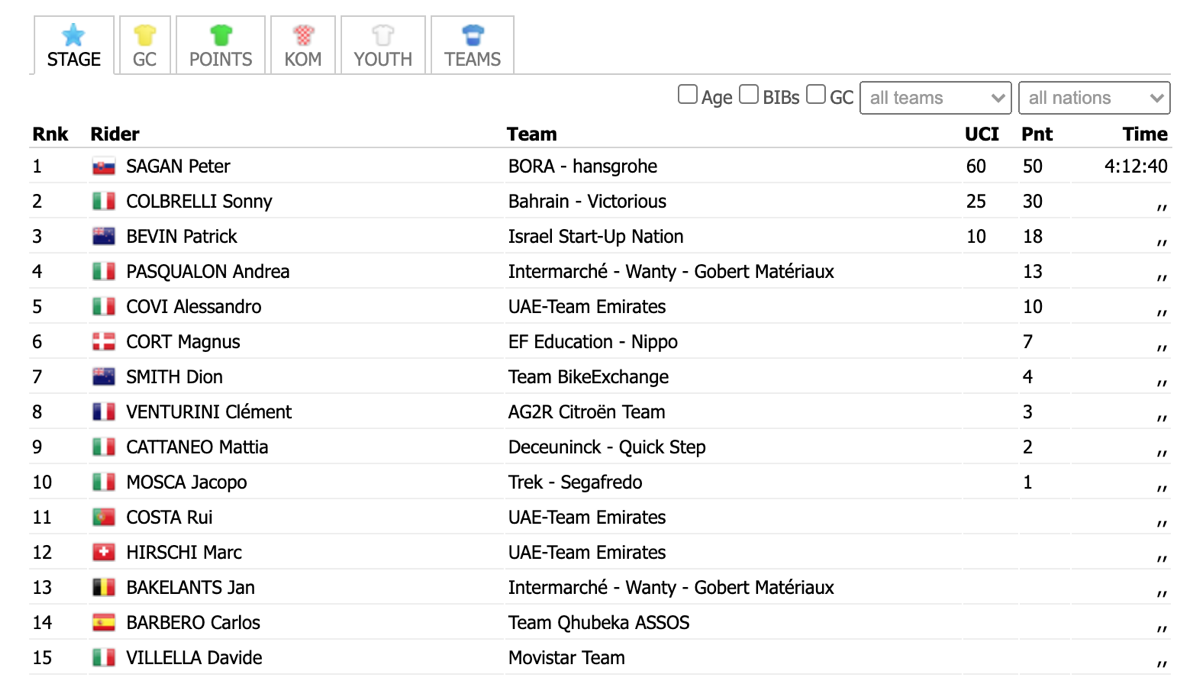This screenshot has height=678, width=1200.
Task: Click the Portugal flag beside COSTA Rui
Action: pyautogui.click(x=104, y=517)
